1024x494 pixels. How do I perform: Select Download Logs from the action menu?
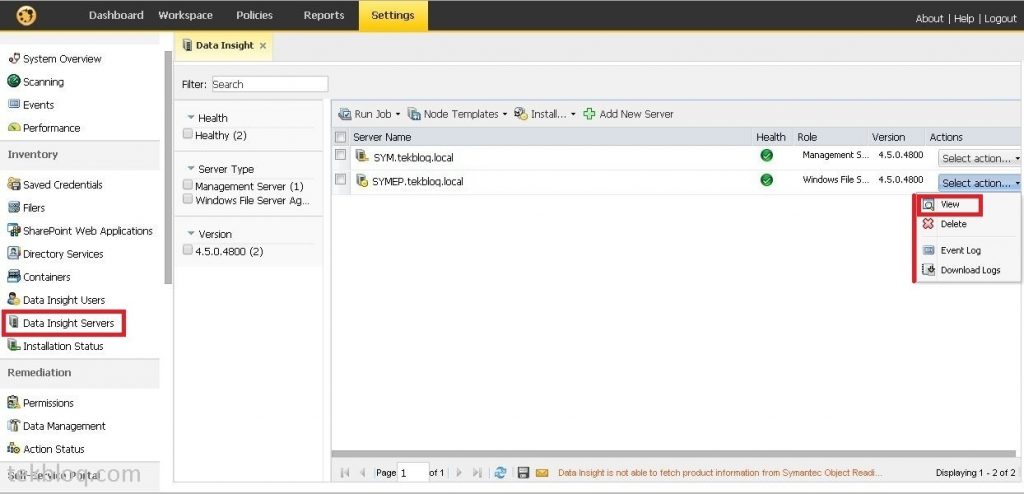click(x=970, y=270)
